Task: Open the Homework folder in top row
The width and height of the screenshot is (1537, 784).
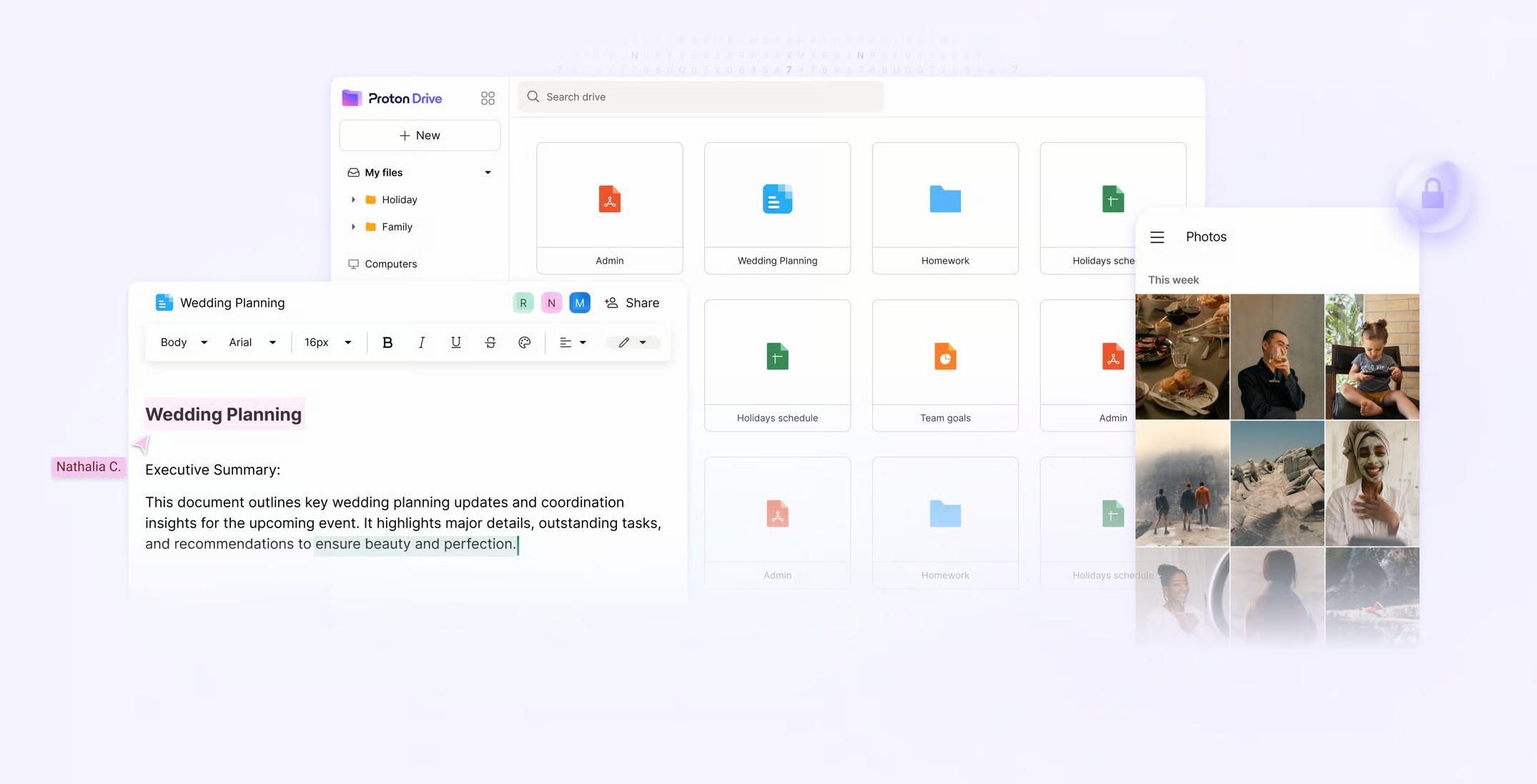Action: pos(945,208)
